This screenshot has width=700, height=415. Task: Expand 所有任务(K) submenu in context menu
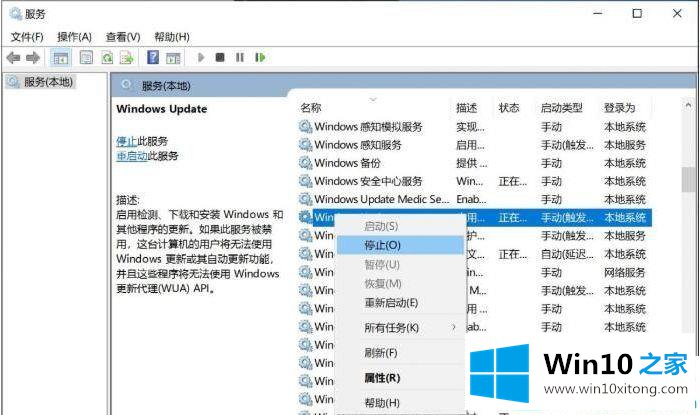(400, 328)
